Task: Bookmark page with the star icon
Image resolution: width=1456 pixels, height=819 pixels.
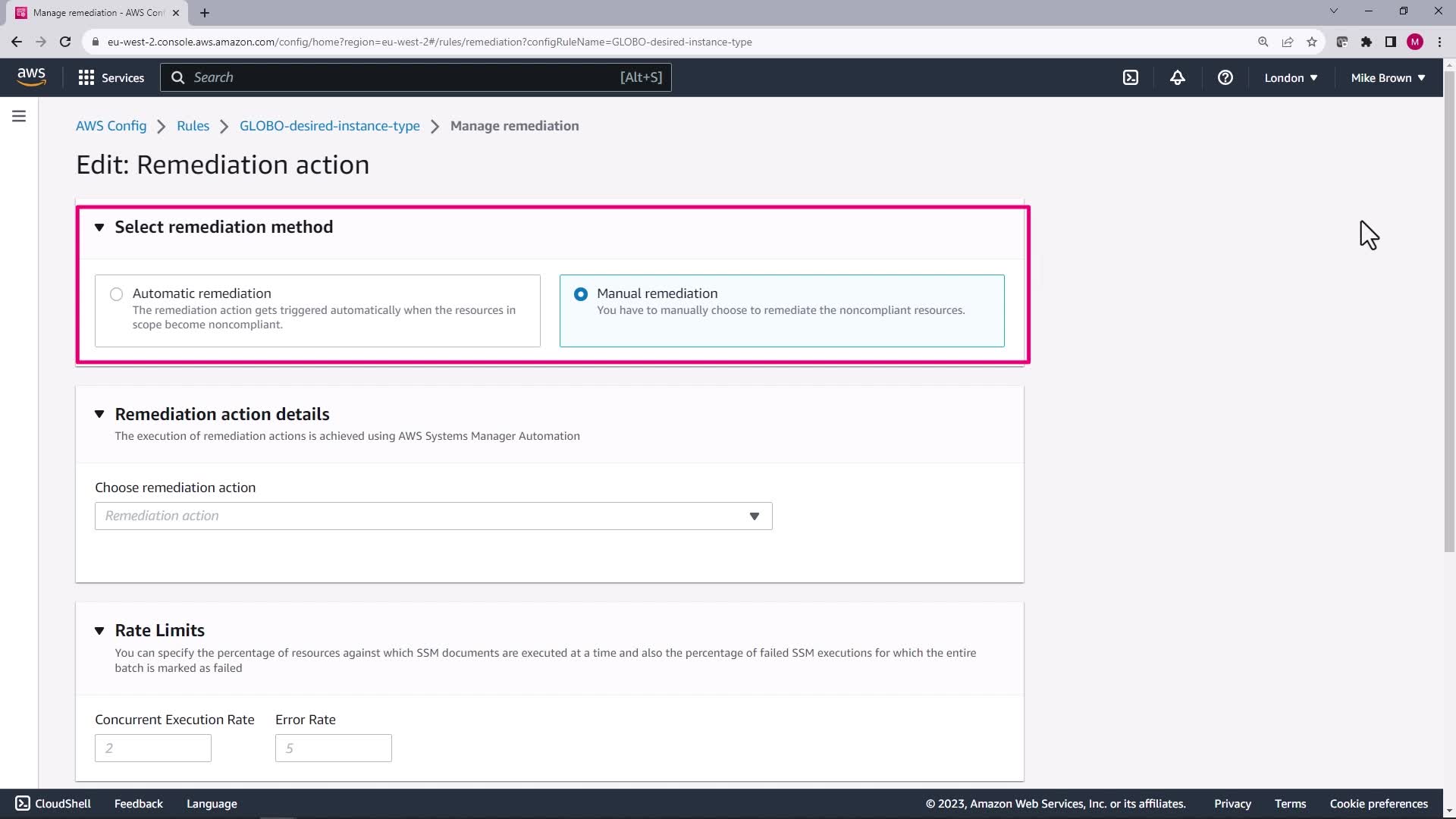Action: coord(1312,42)
